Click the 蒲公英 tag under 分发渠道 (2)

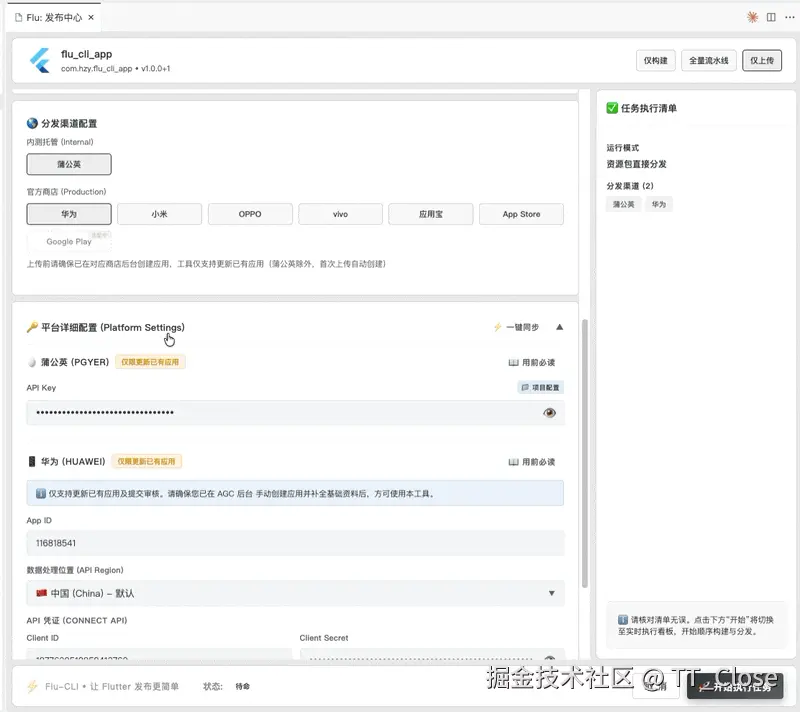(623, 205)
